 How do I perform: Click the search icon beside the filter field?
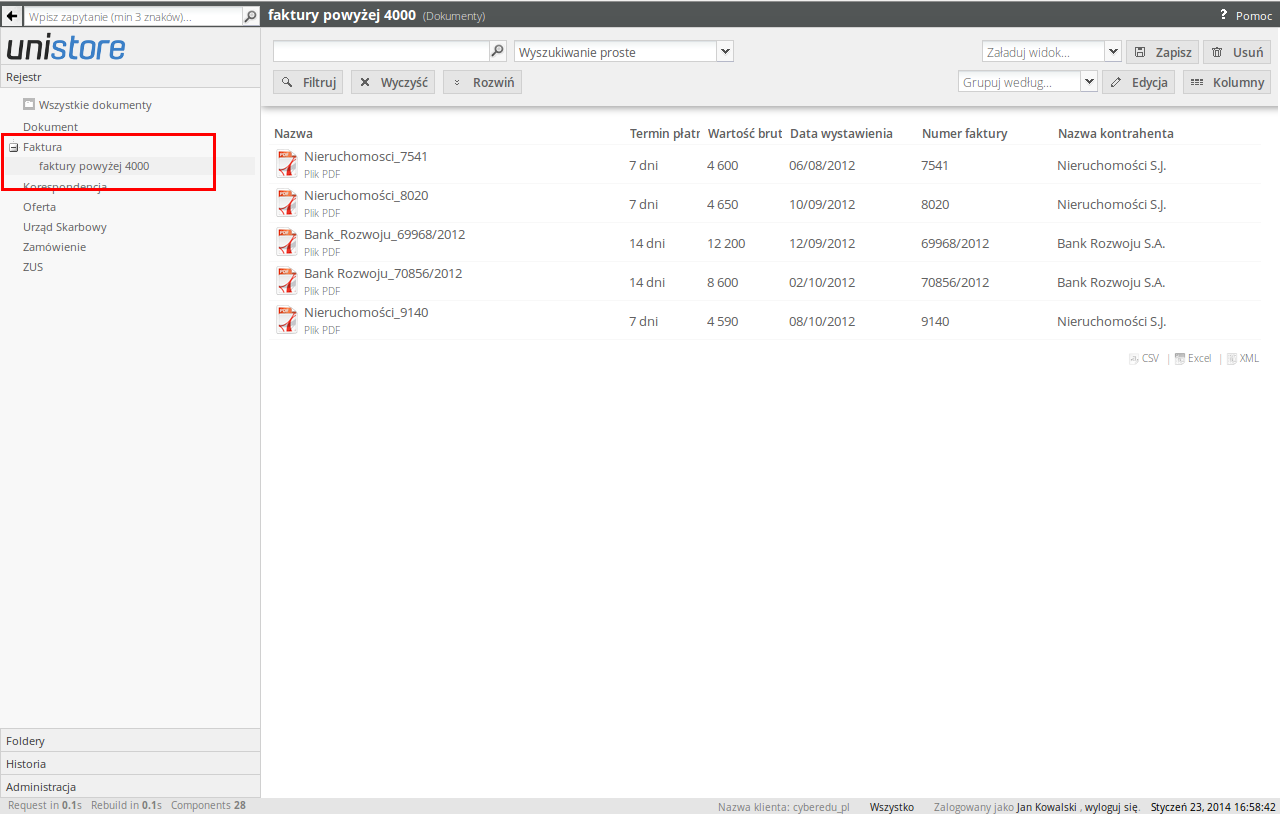click(497, 51)
